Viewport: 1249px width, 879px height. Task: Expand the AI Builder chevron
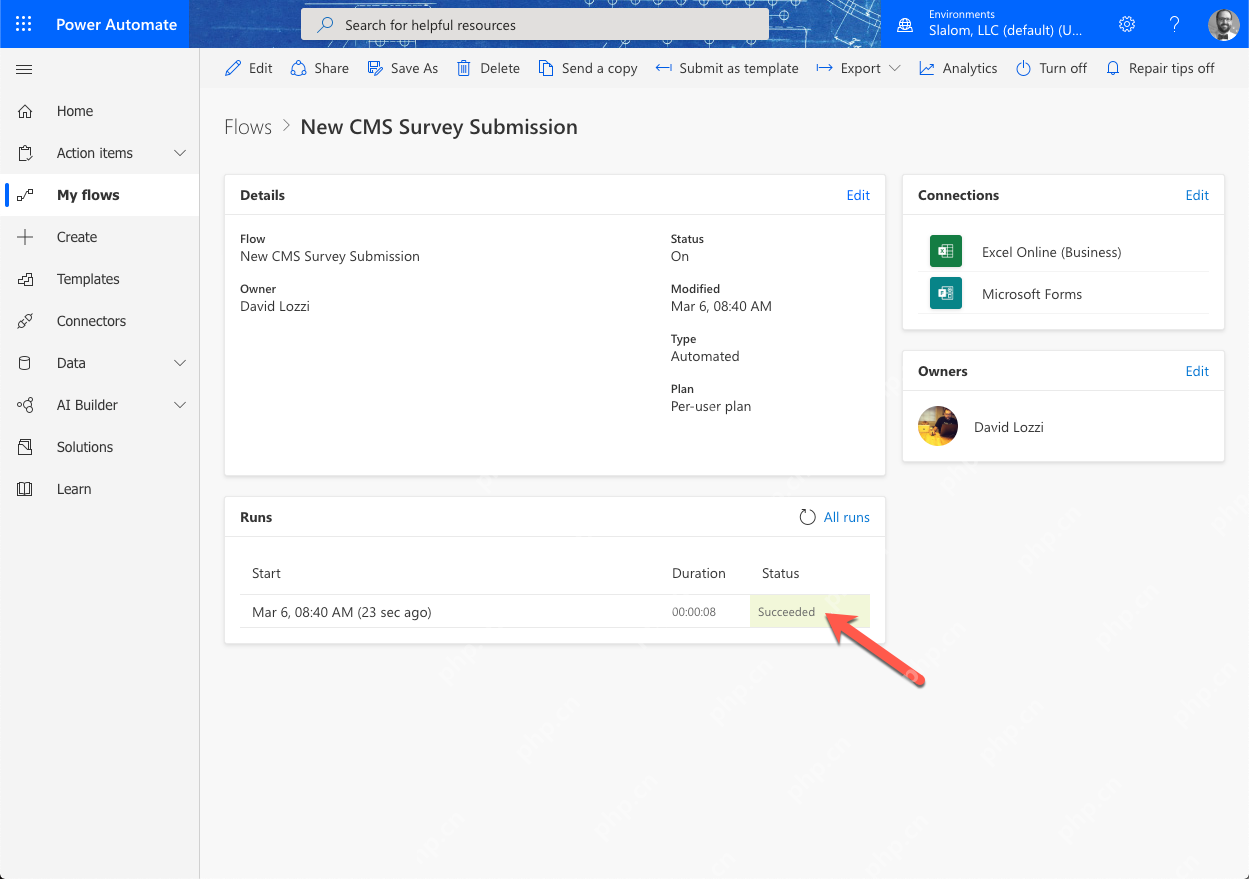tap(180, 405)
